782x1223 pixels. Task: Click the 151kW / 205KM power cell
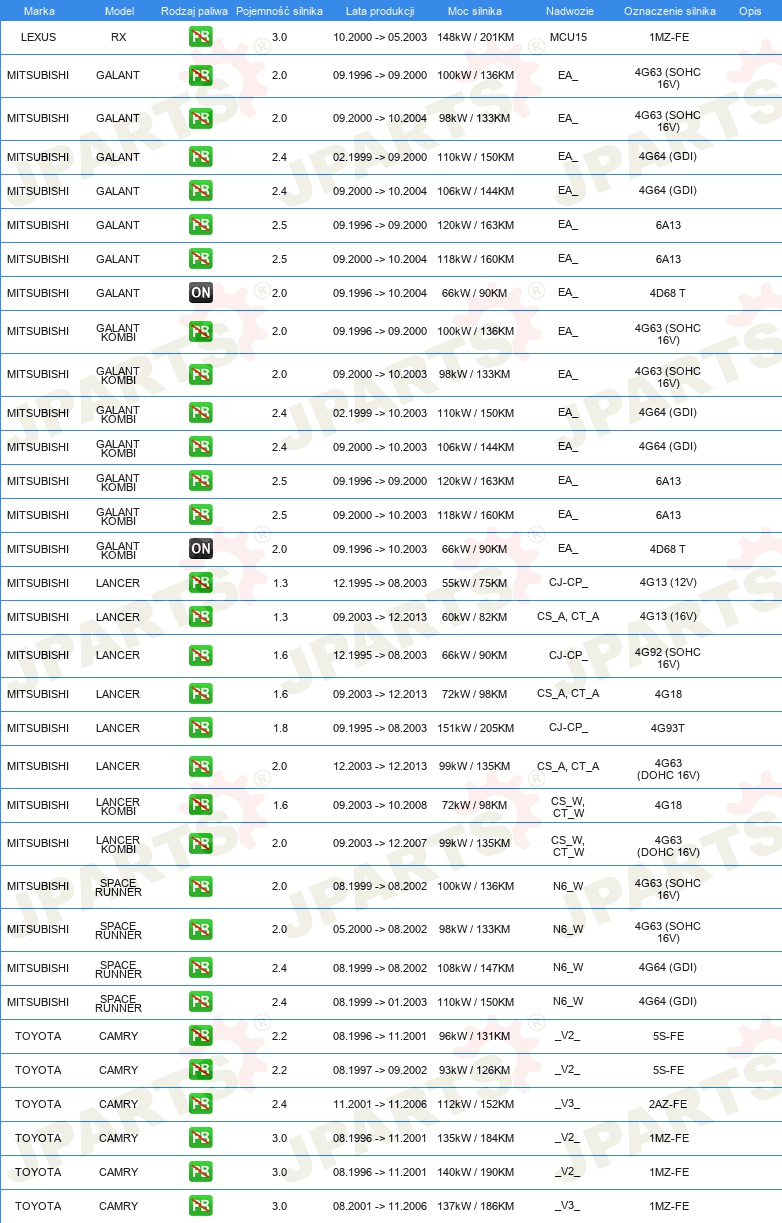tap(476, 728)
